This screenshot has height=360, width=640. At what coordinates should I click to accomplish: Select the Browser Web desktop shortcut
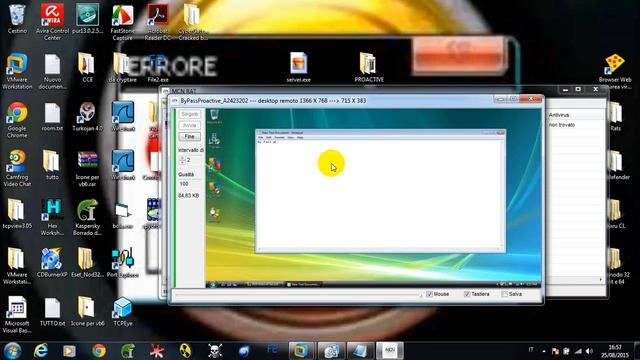click(x=615, y=71)
